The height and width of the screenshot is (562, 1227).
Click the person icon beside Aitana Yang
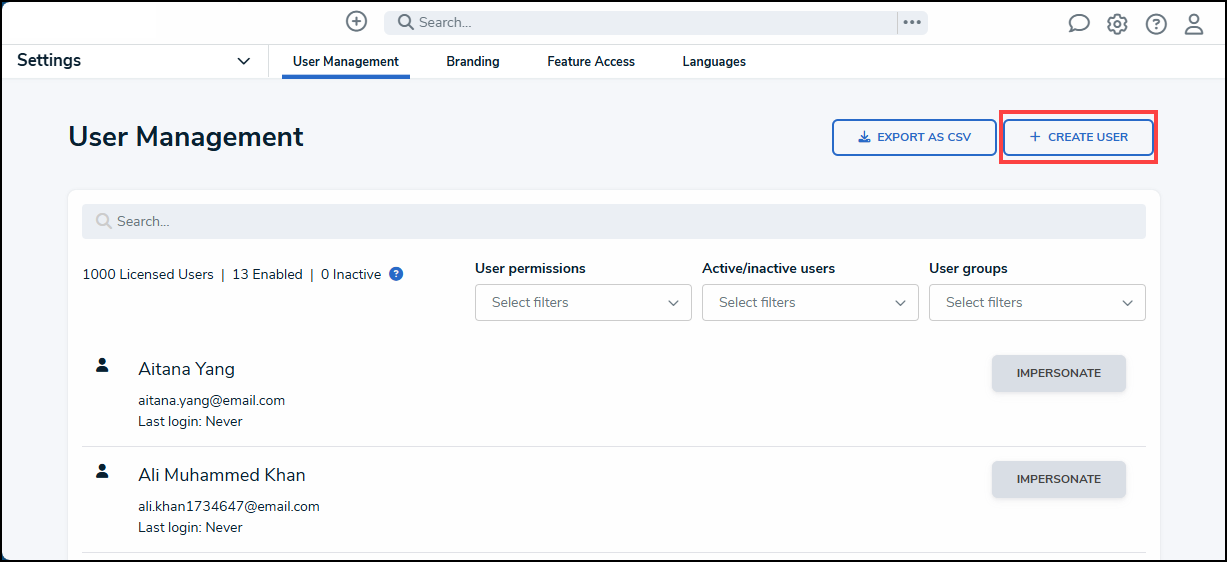[x=102, y=365]
